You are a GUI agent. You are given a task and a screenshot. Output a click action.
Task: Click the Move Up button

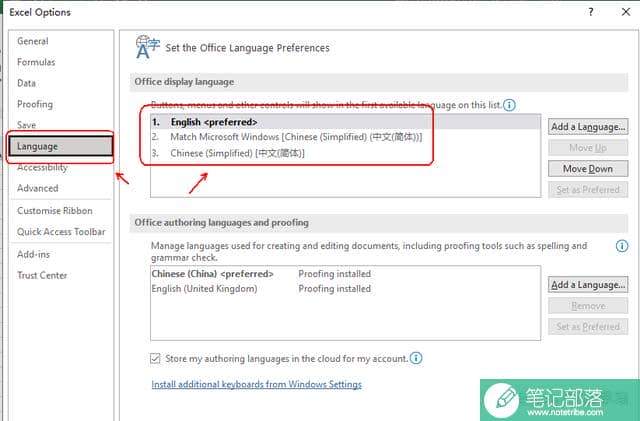(x=588, y=148)
